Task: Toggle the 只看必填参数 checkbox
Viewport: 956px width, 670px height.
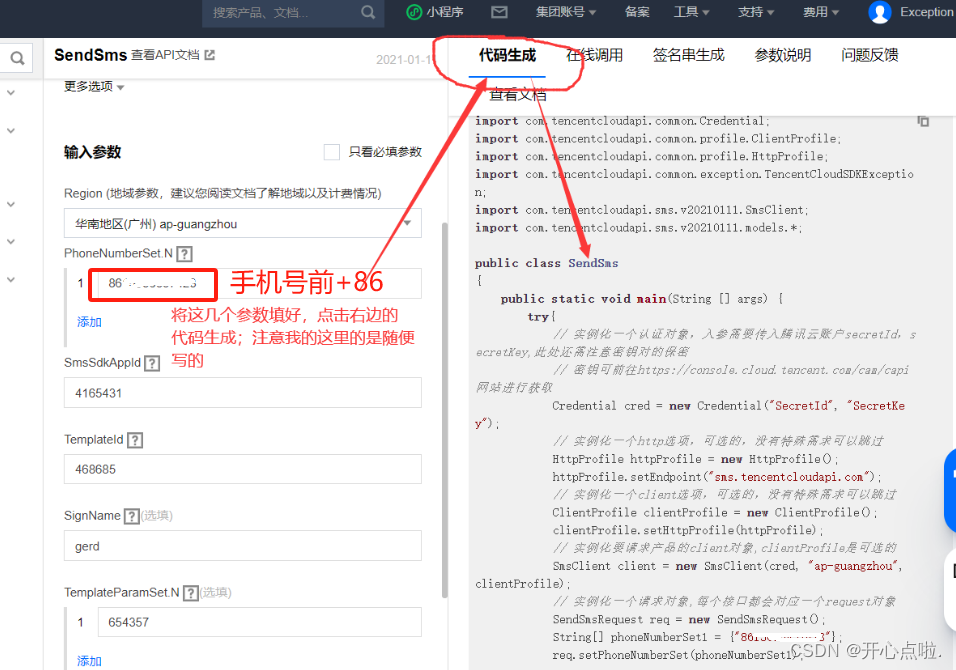Action: point(332,152)
